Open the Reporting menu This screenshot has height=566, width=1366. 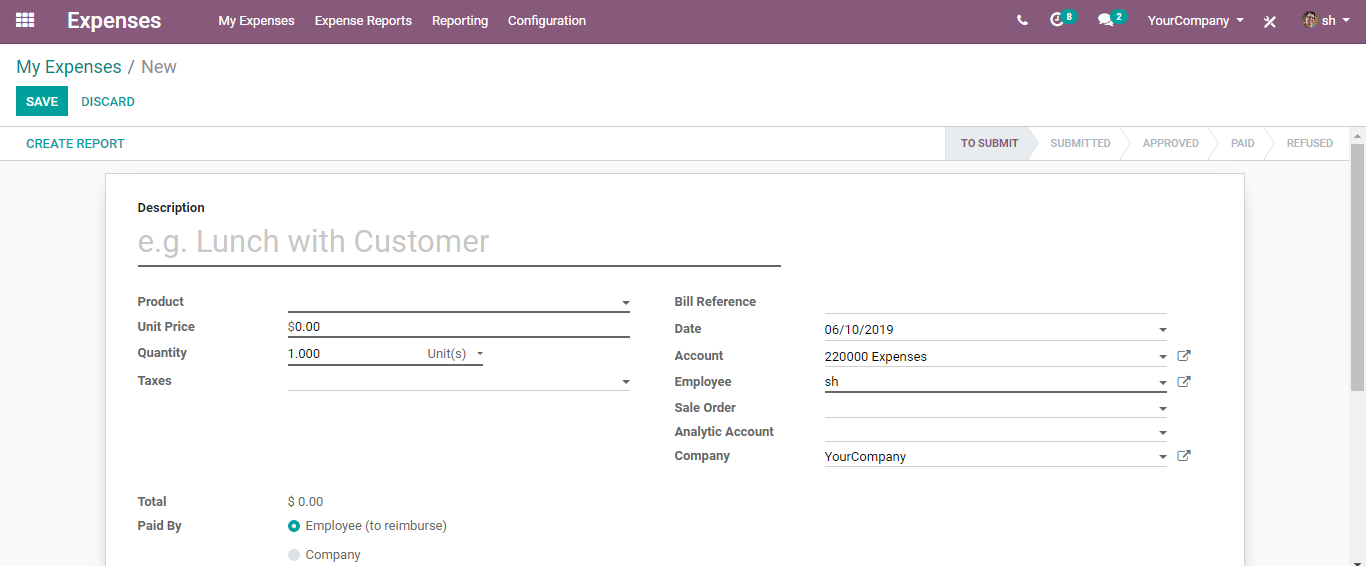point(460,21)
